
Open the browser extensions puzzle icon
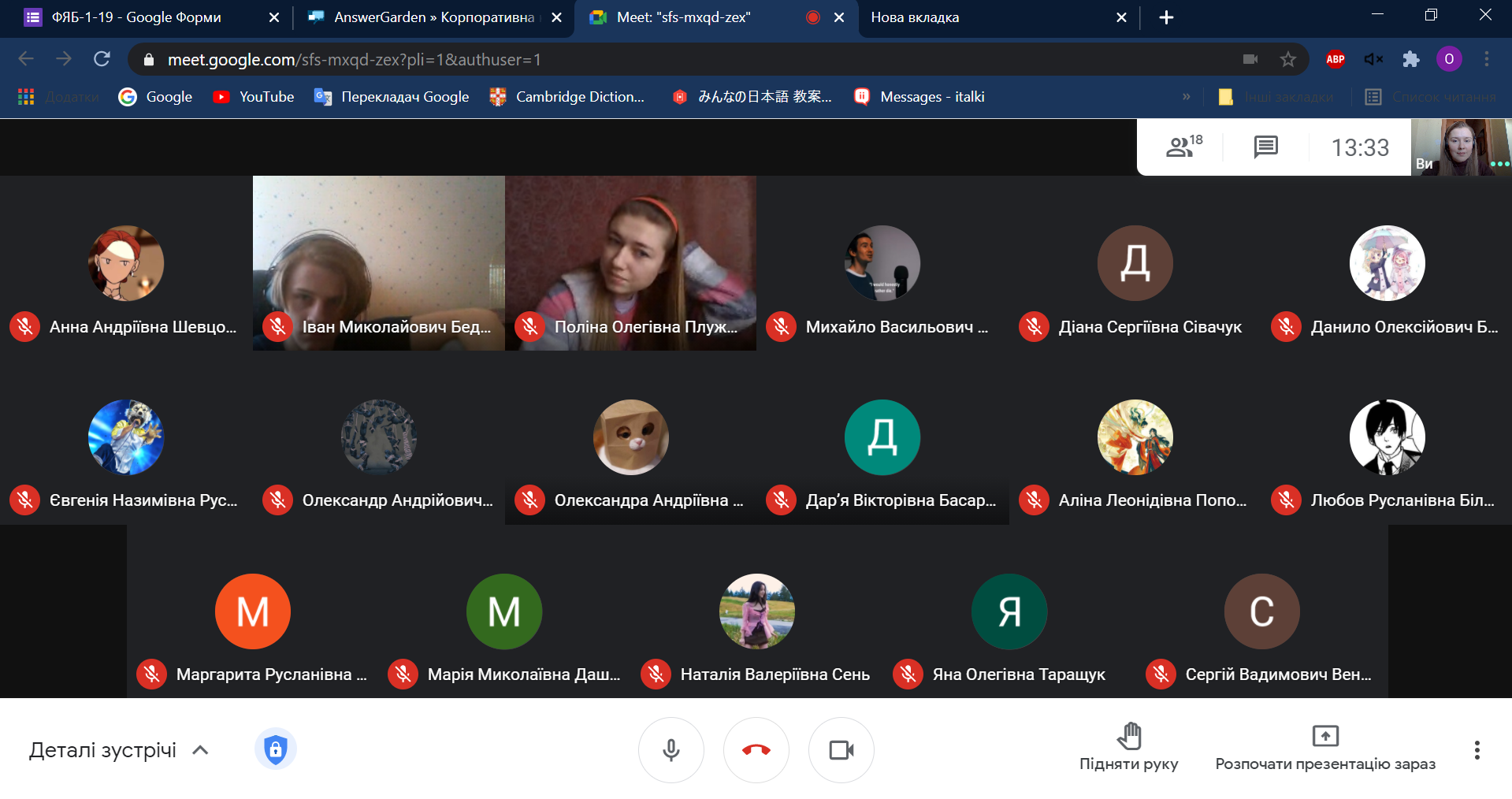pyautogui.click(x=1410, y=59)
